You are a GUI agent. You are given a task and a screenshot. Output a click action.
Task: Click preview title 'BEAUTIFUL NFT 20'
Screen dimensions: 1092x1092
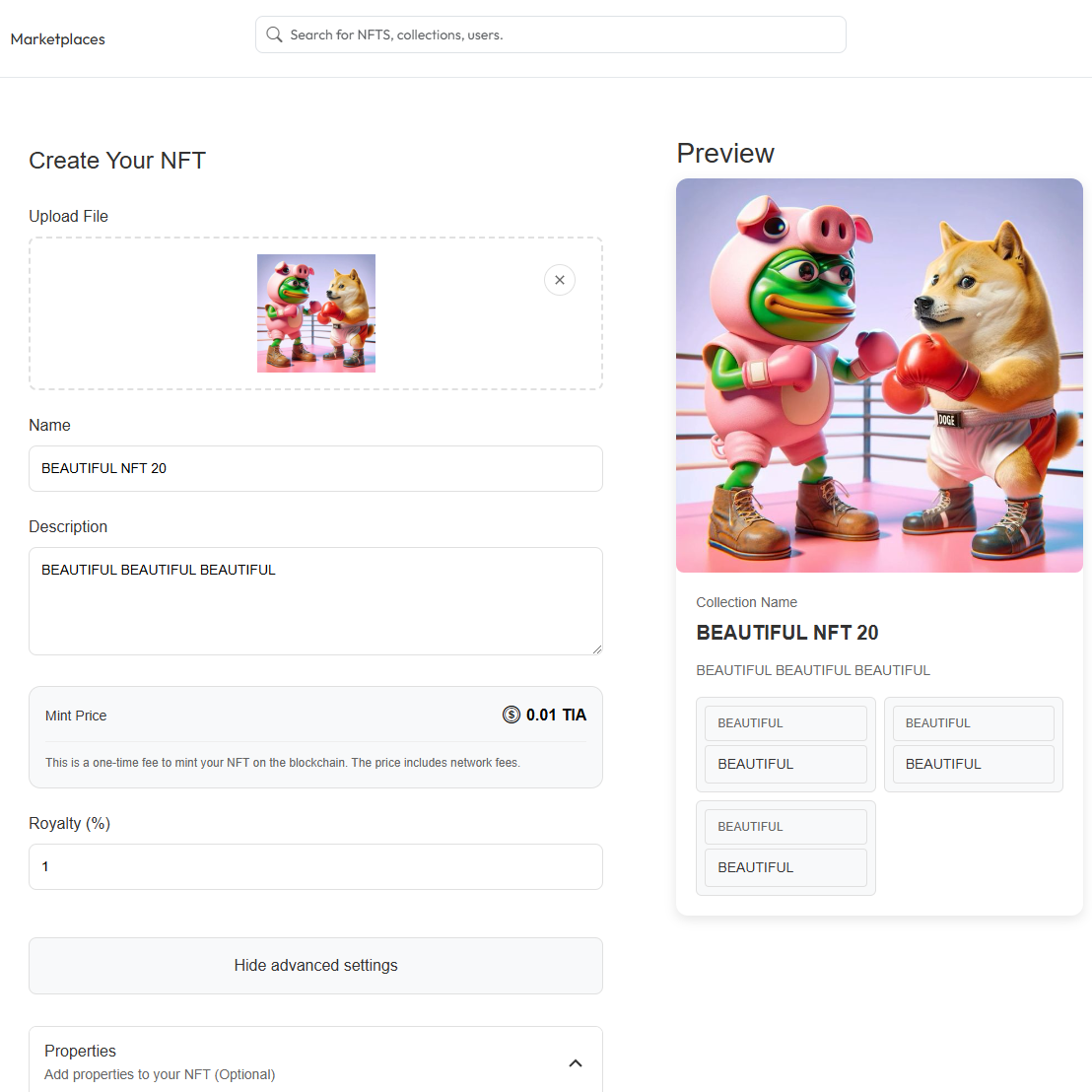[x=786, y=633]
